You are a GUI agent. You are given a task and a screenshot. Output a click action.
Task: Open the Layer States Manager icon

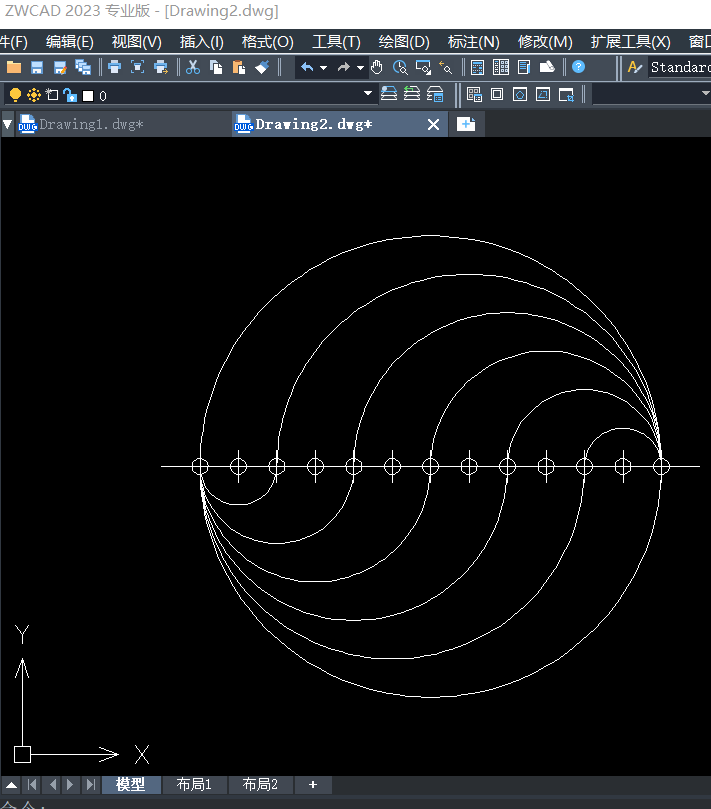tap(435, 93)
